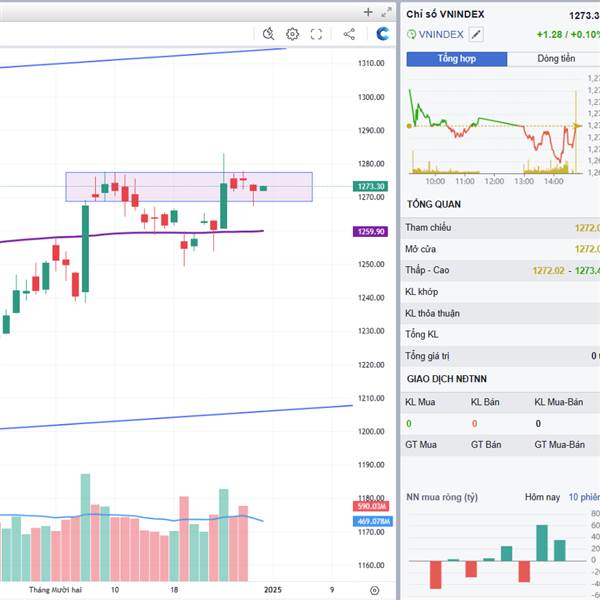Select the upper blue trend line

[143, 58]
